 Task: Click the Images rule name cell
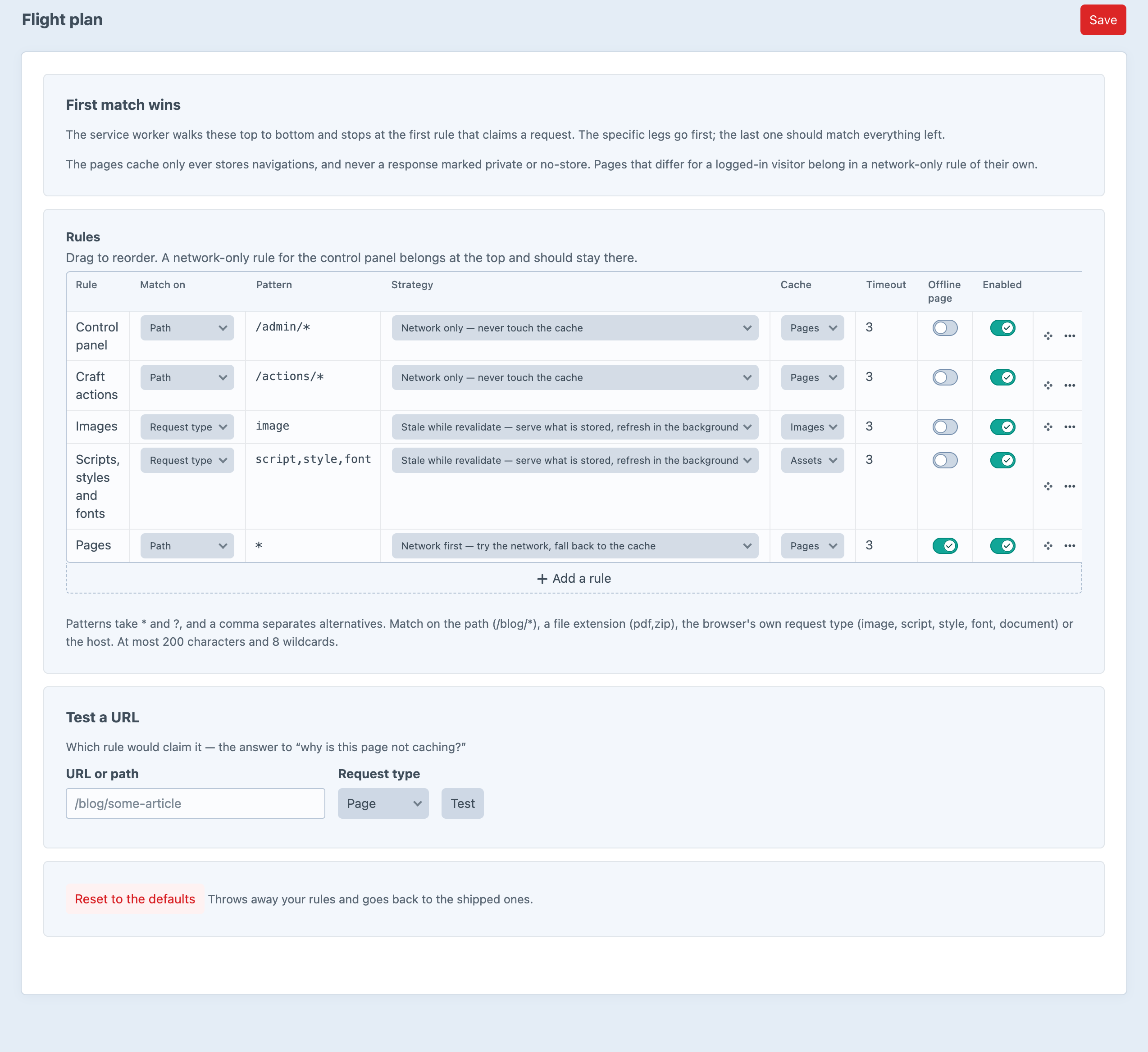97,426
